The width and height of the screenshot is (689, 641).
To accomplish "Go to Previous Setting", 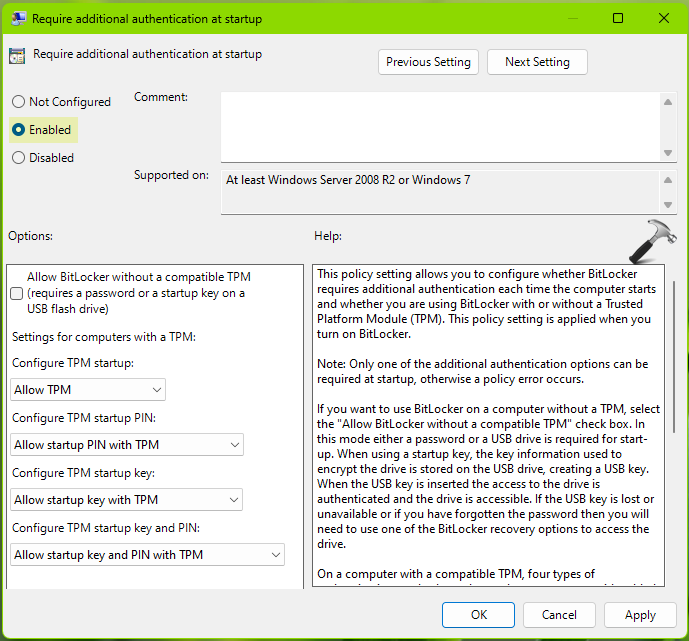I will point(428,62).
